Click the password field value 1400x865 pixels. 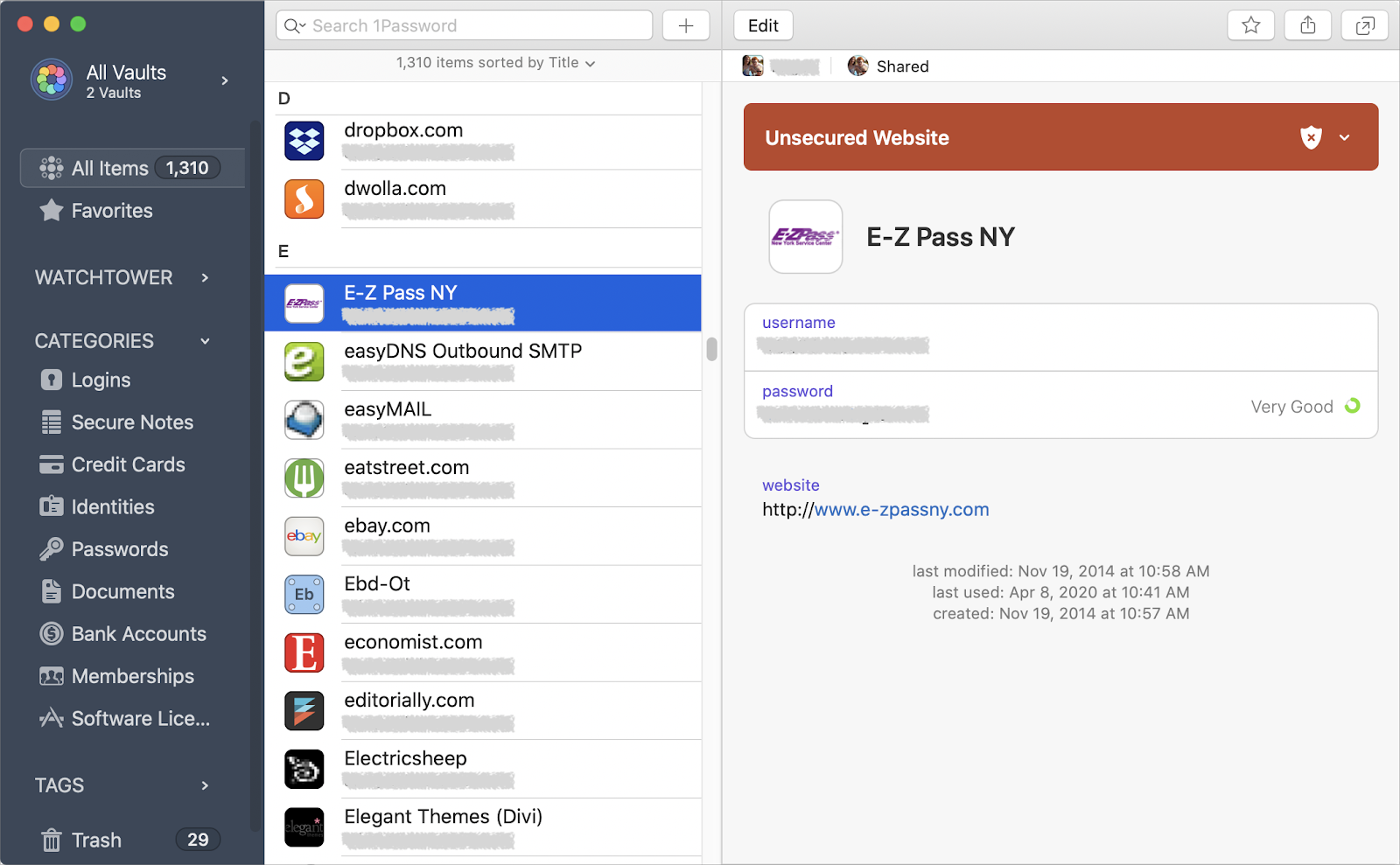(x=843, y=414)
